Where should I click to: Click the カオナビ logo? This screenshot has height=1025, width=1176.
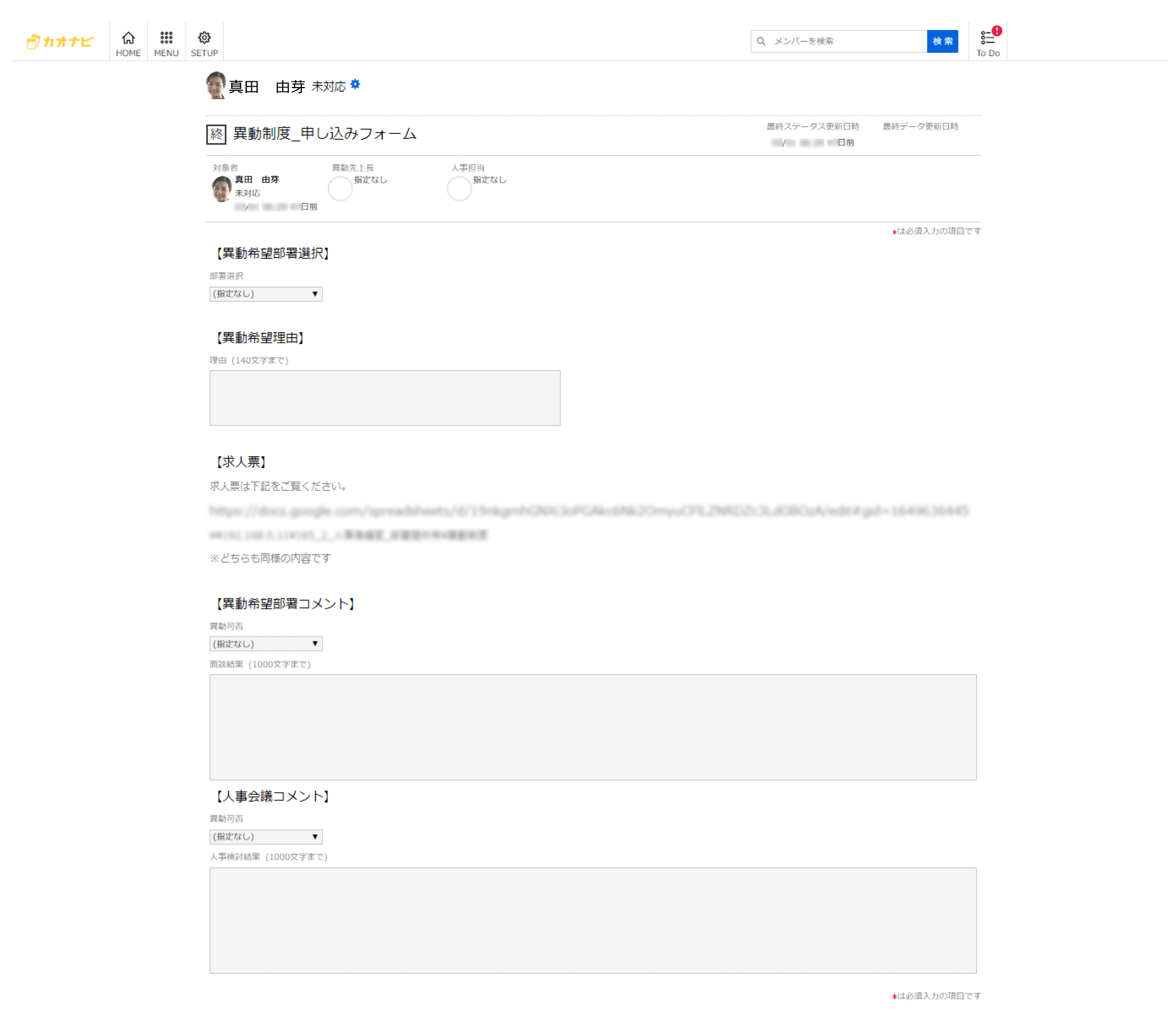60,41
